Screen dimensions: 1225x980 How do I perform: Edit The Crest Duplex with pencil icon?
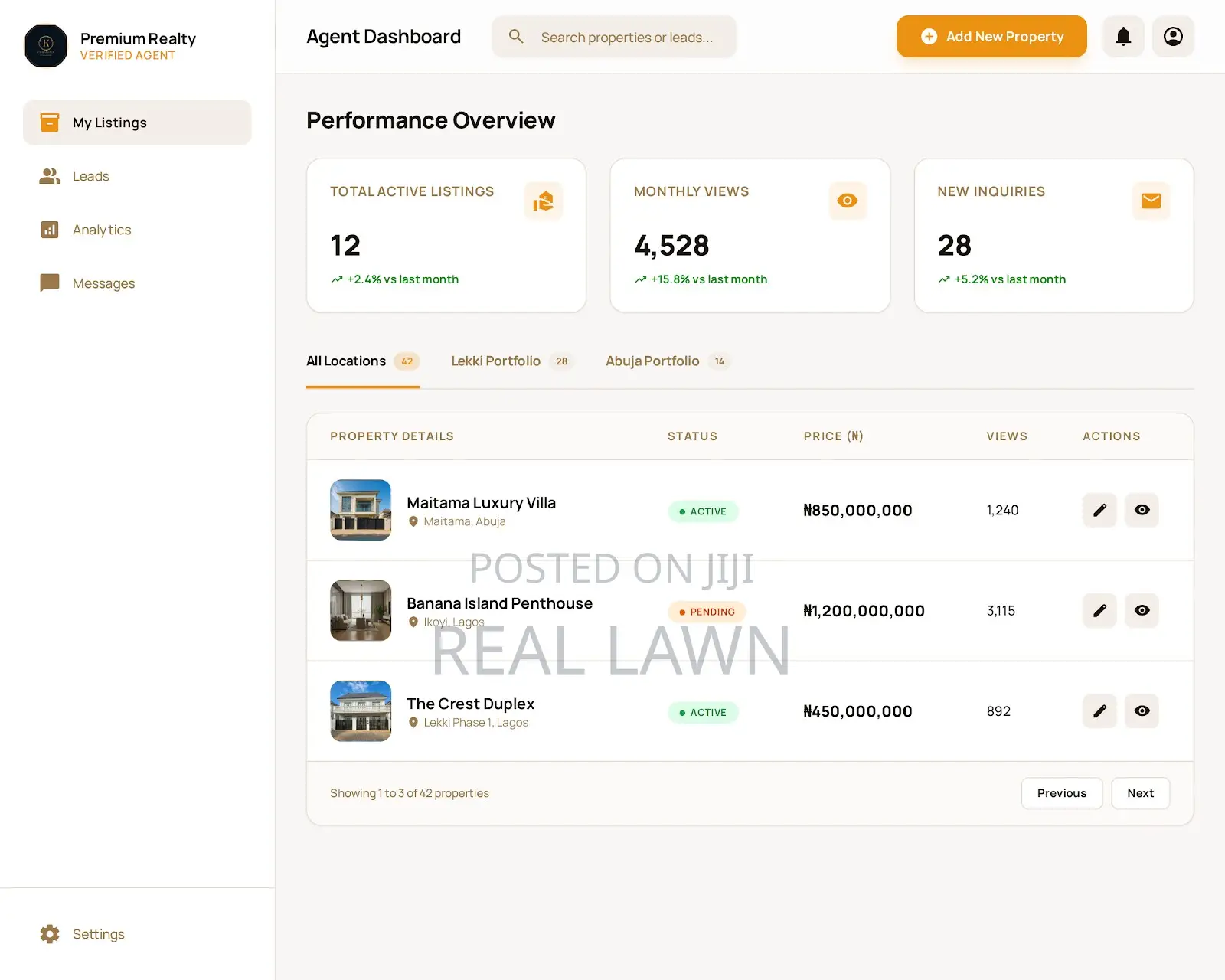click(1099, 711)
